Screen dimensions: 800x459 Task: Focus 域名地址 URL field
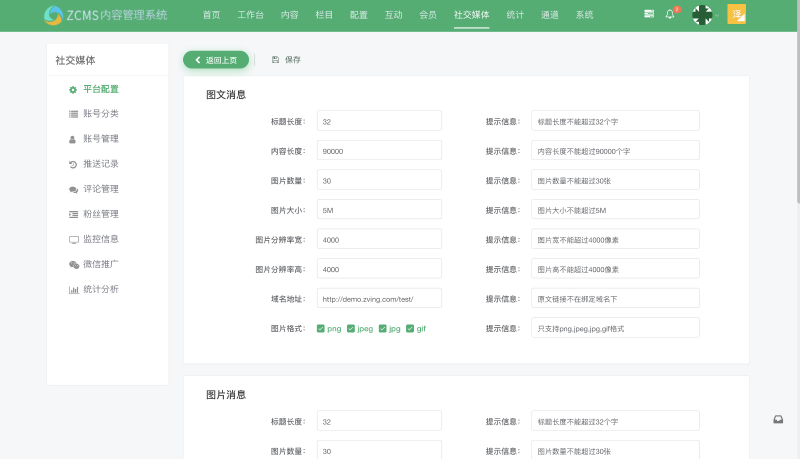point(379,298)
